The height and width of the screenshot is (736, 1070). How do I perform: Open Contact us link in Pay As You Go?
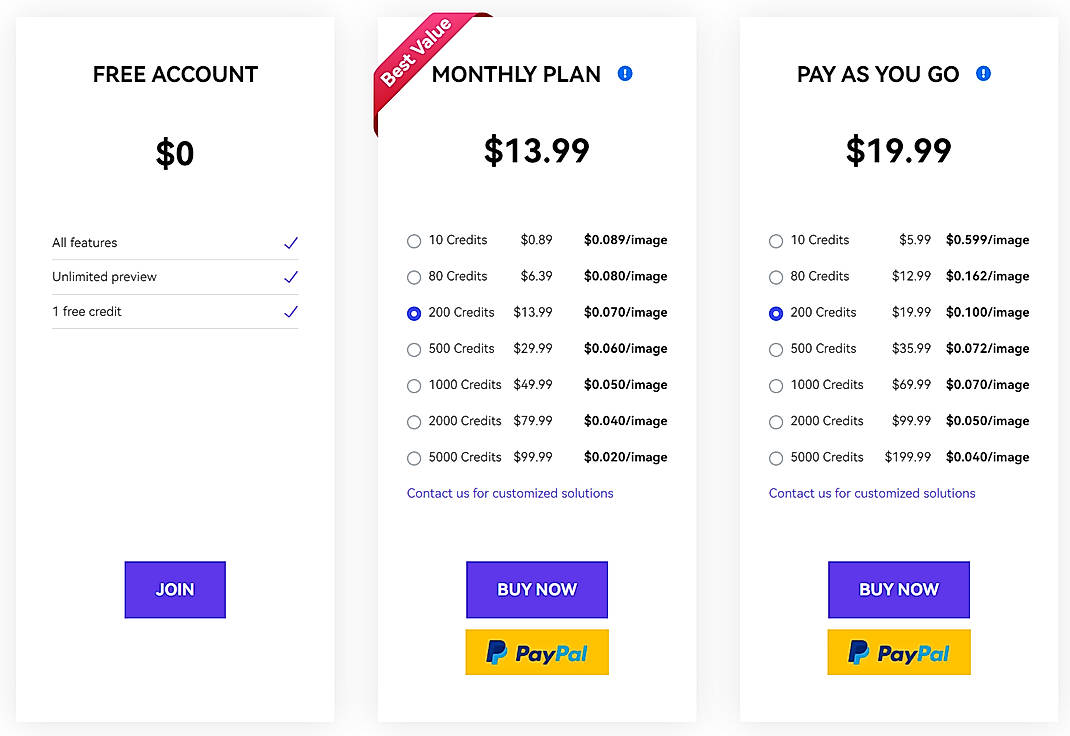871,493
